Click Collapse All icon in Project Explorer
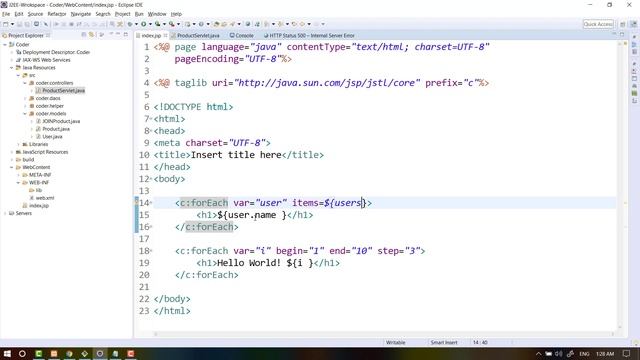 click(x=84, y=35)
